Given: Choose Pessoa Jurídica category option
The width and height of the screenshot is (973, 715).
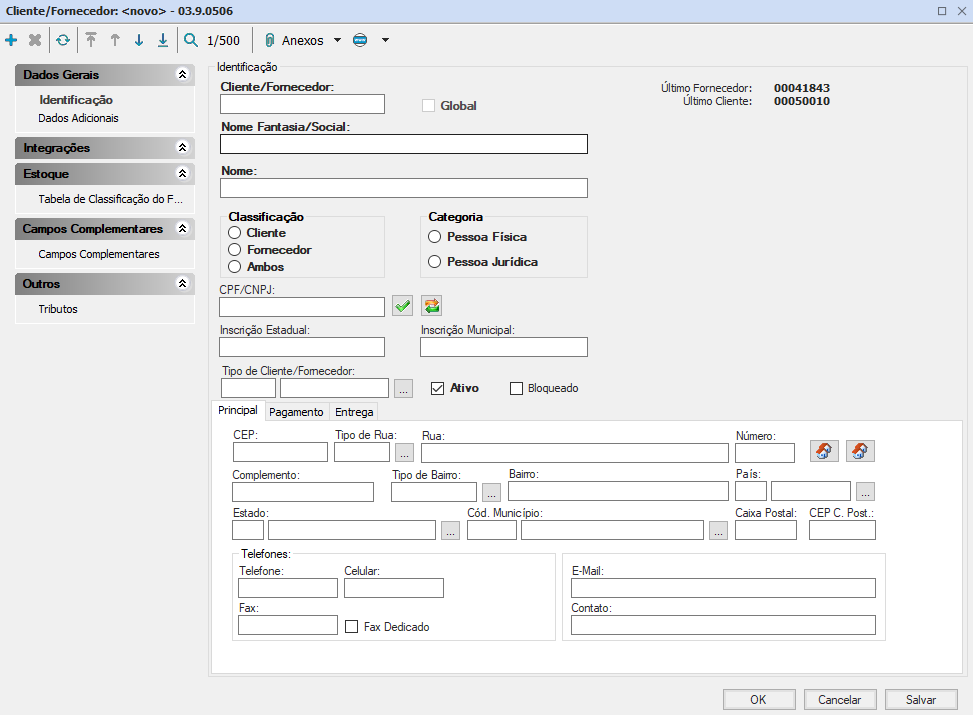Looking at the screenshot, I should tap(434, 262).
